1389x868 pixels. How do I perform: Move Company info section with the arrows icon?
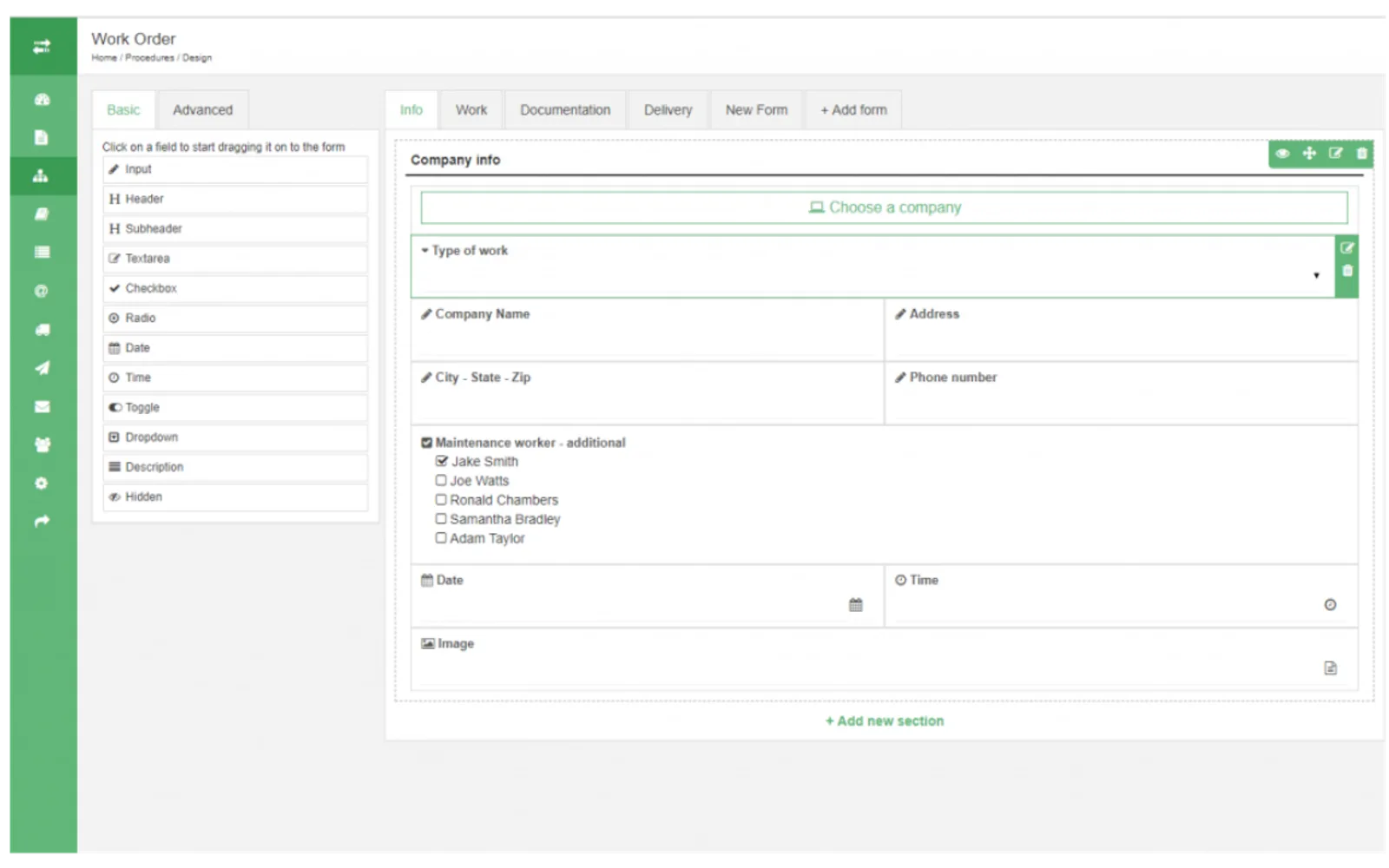pos(1309,154)
